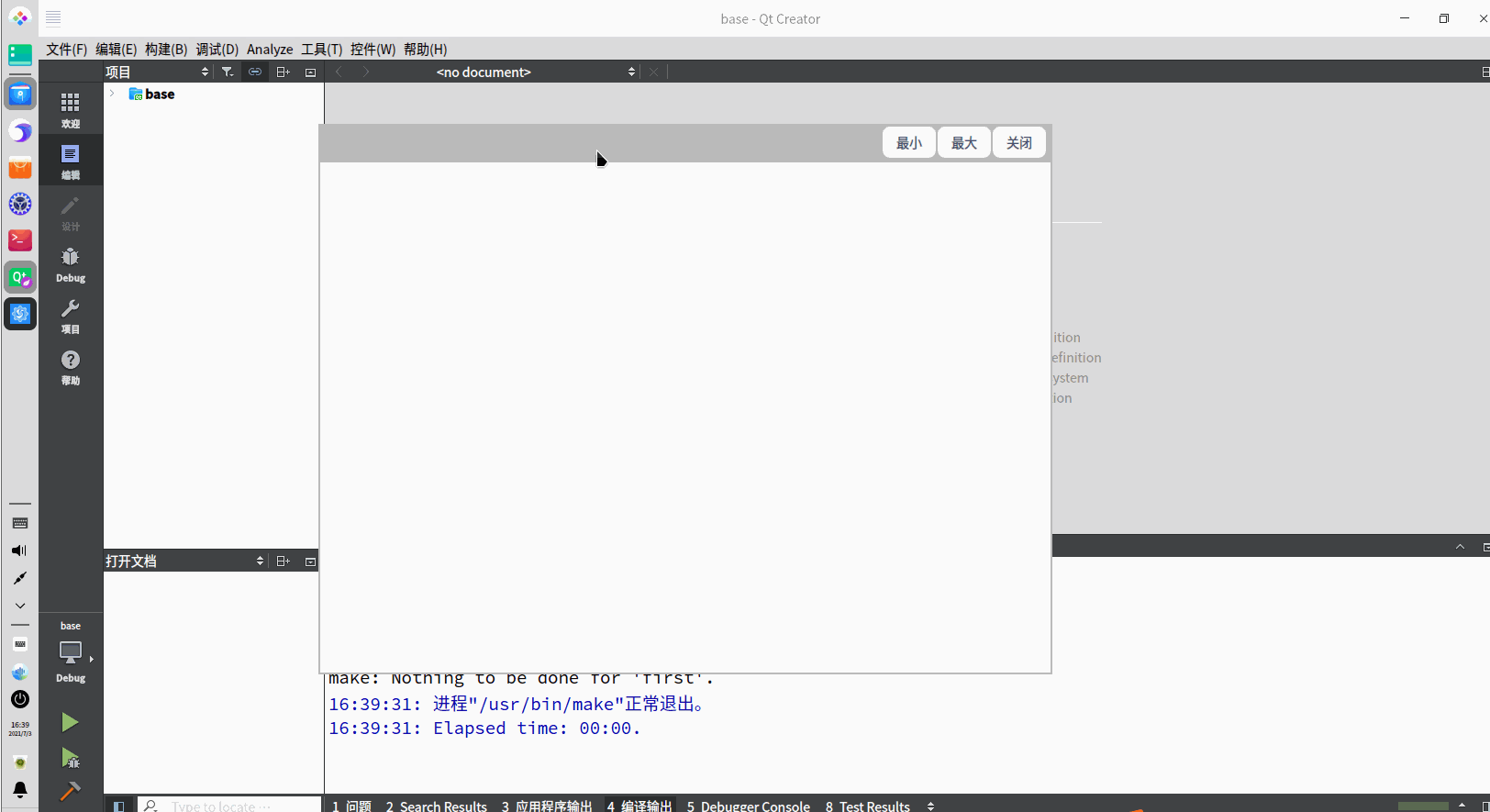Open the Analyze menu
Screen dimensions: 1490x812
[x=270, y=50]
